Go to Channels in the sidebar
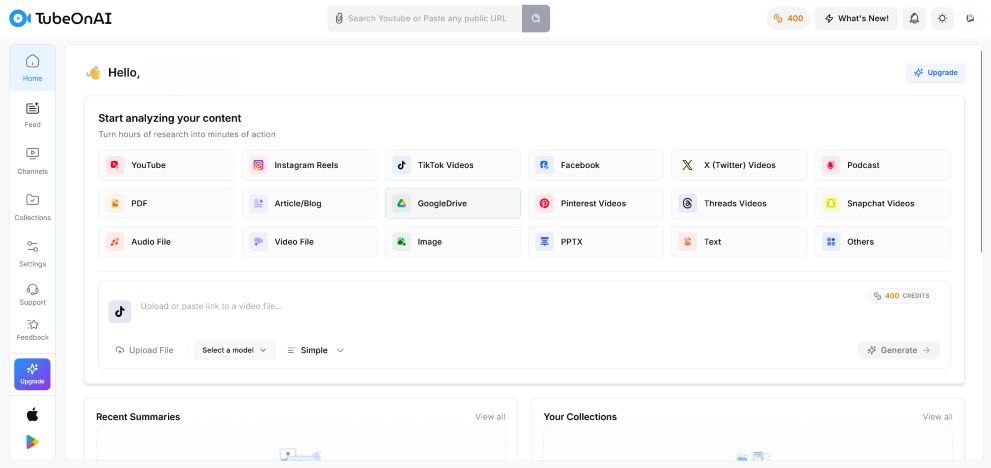Screen dimensions: 991x468 pos(32,161)
